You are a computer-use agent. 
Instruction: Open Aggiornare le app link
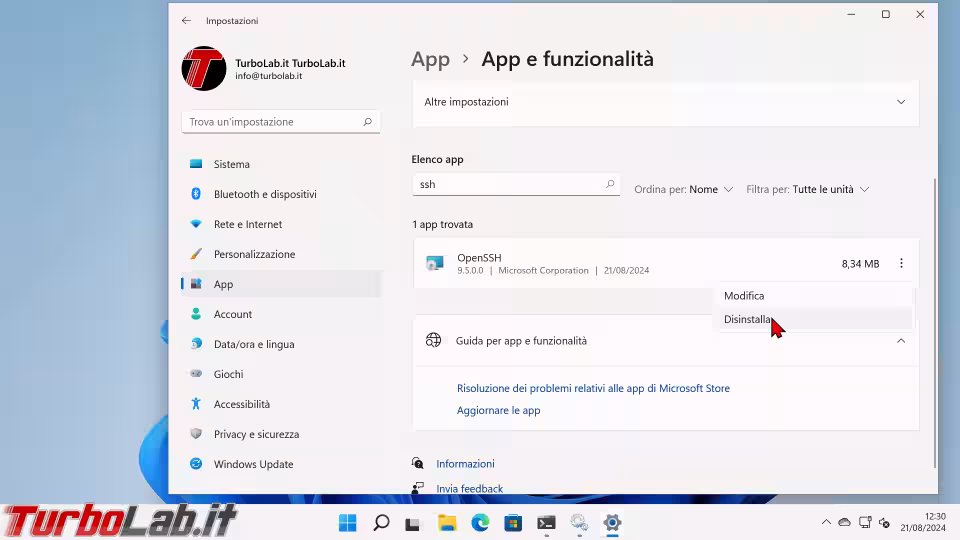coord(498,410)
